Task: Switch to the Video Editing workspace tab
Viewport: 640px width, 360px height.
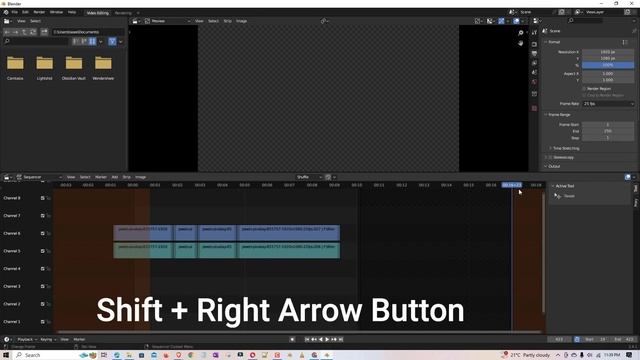Action: (98, 13)
